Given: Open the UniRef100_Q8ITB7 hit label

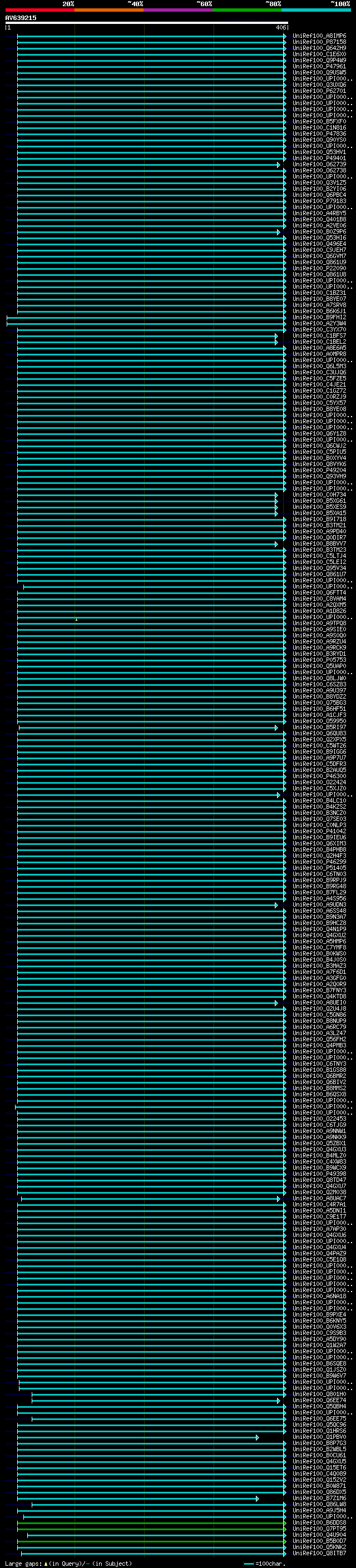Looking at the screenshot, I should tap(319, 1554).
